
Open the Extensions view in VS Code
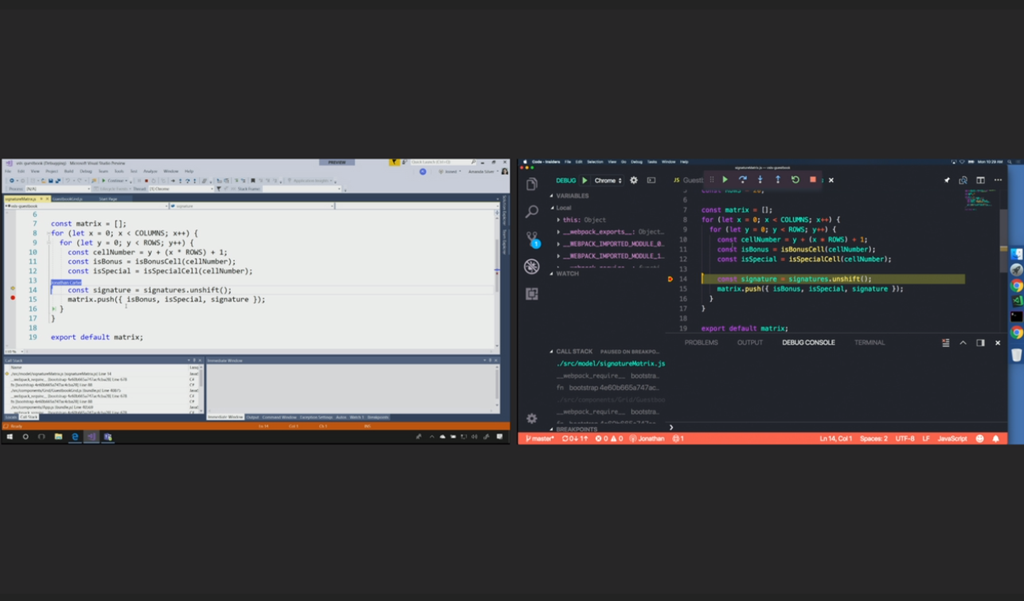coord(532,294)
